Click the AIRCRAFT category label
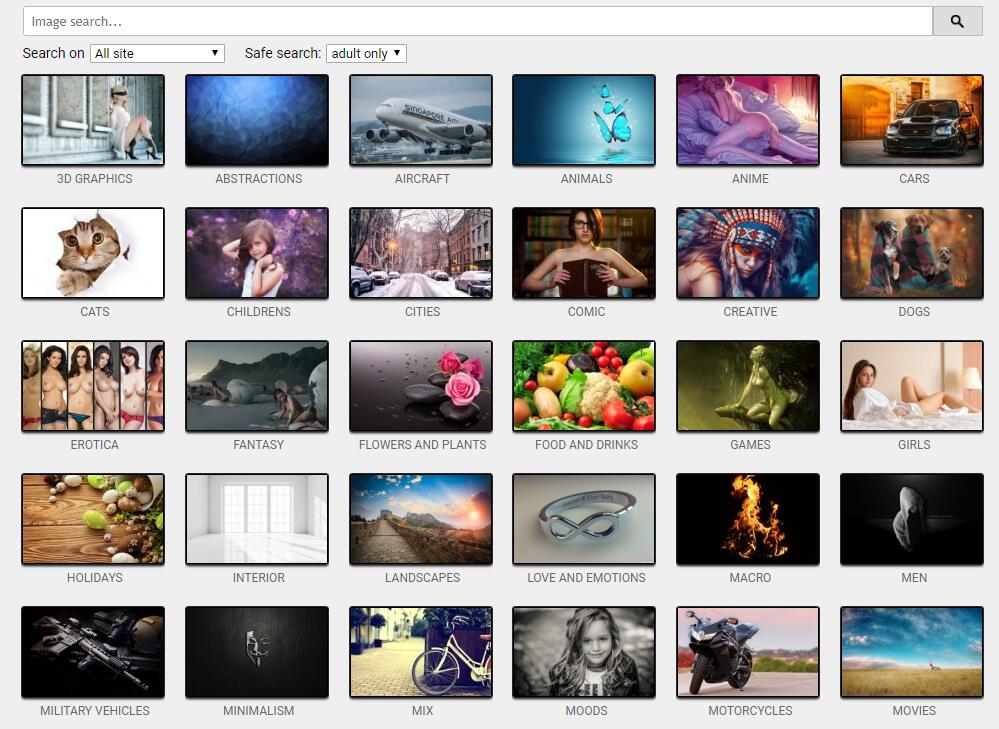Image resolution: width=999 pixels, height=729 pixels. pyautogui.click(x=422, y=179)
